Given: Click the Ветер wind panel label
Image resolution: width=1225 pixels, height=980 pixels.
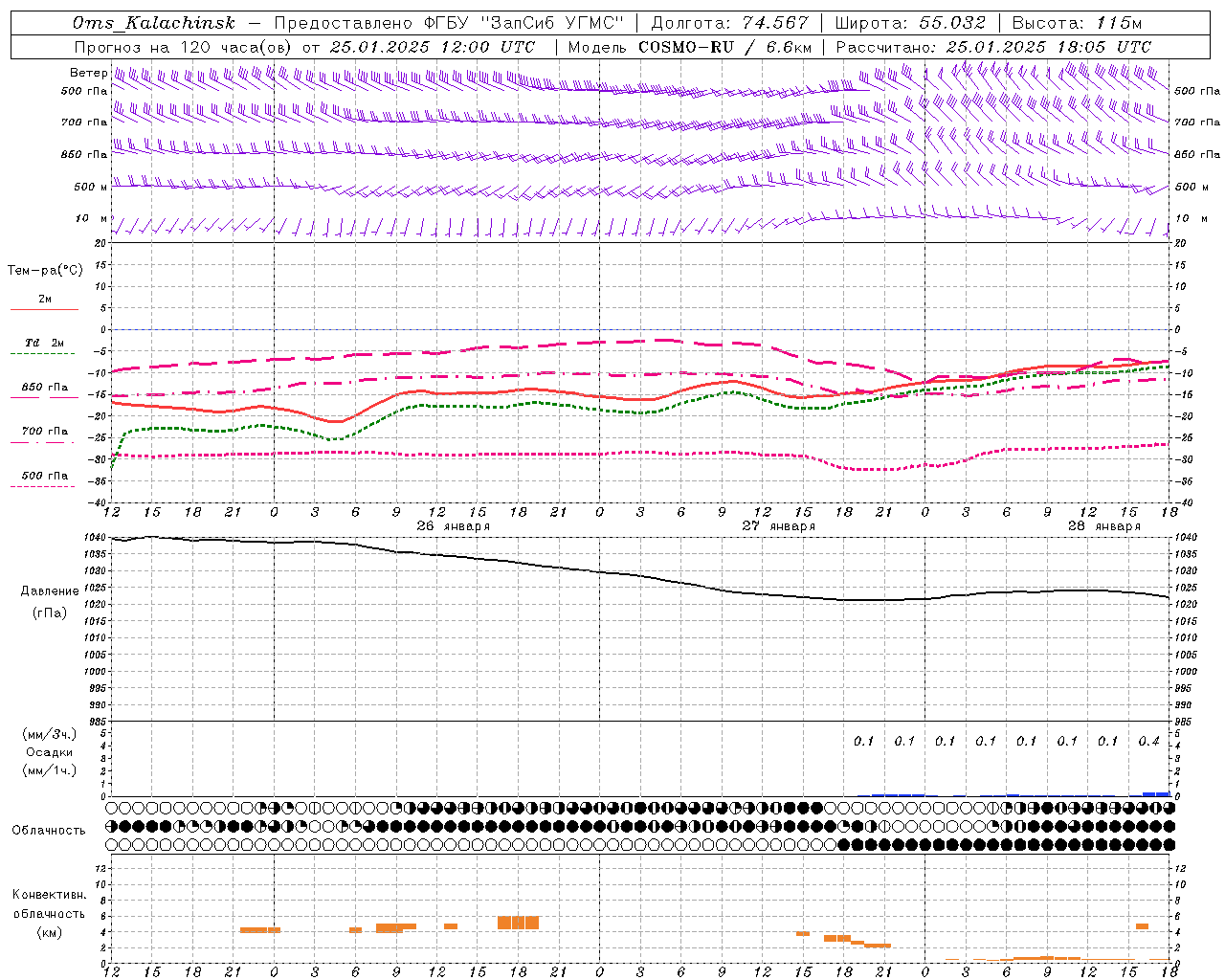Looking at the screenshot, I should tap(88, 73).
